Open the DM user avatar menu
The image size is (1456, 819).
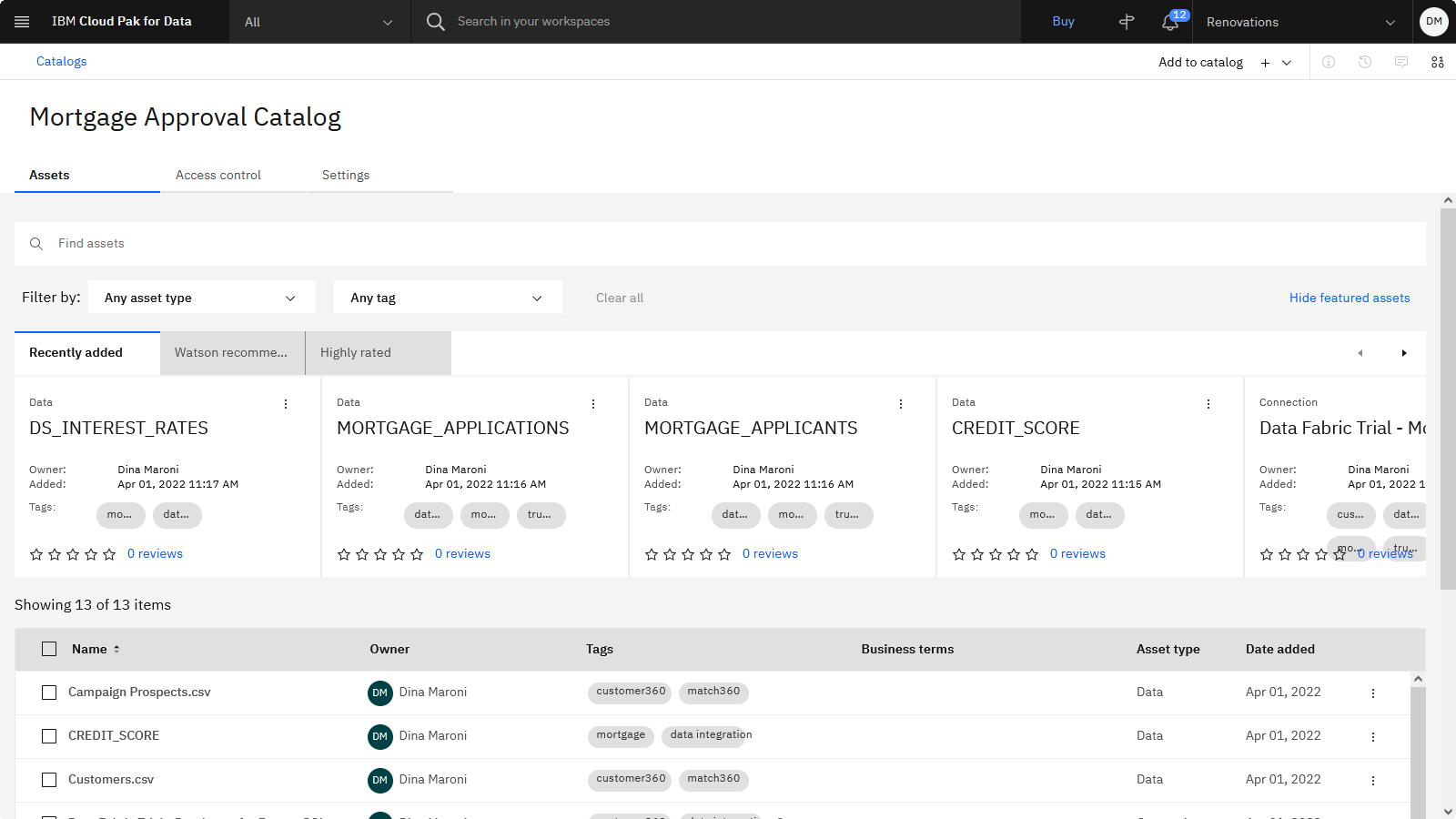(1434, 22)
